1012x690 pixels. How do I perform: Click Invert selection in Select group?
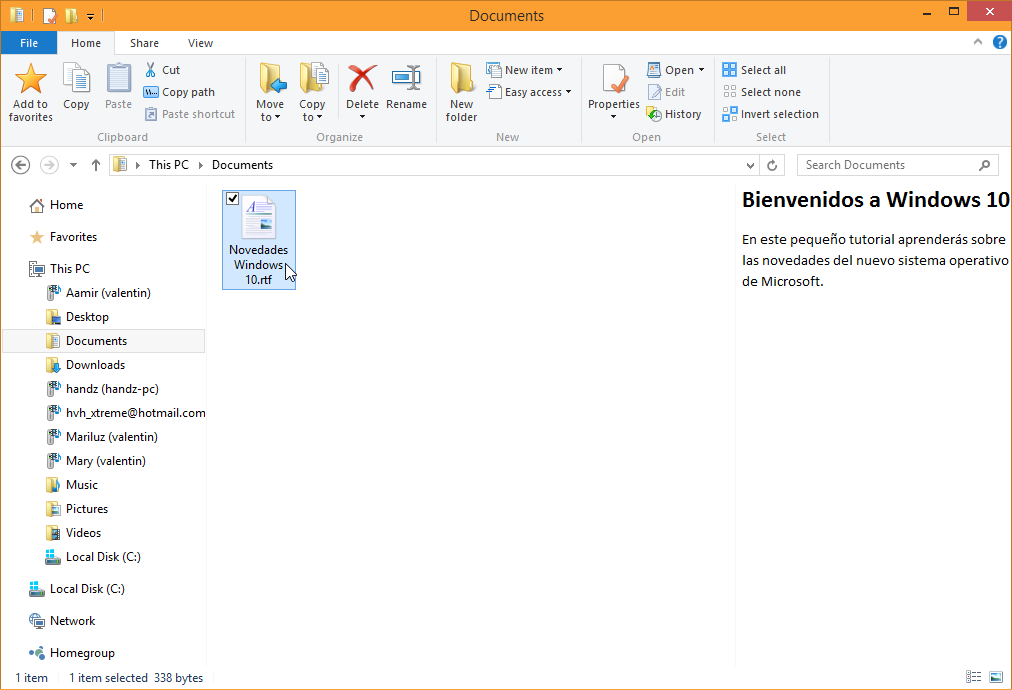coord(770,114)
